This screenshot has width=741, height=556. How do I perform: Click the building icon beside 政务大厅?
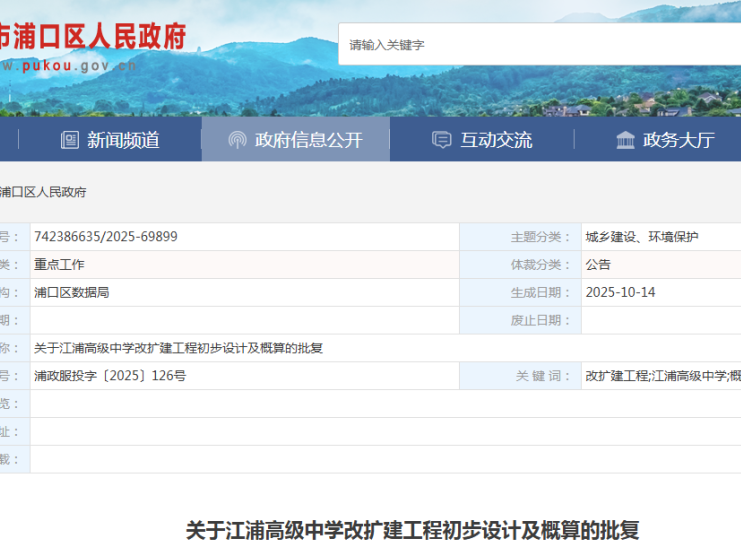click(x=625, y=140)
